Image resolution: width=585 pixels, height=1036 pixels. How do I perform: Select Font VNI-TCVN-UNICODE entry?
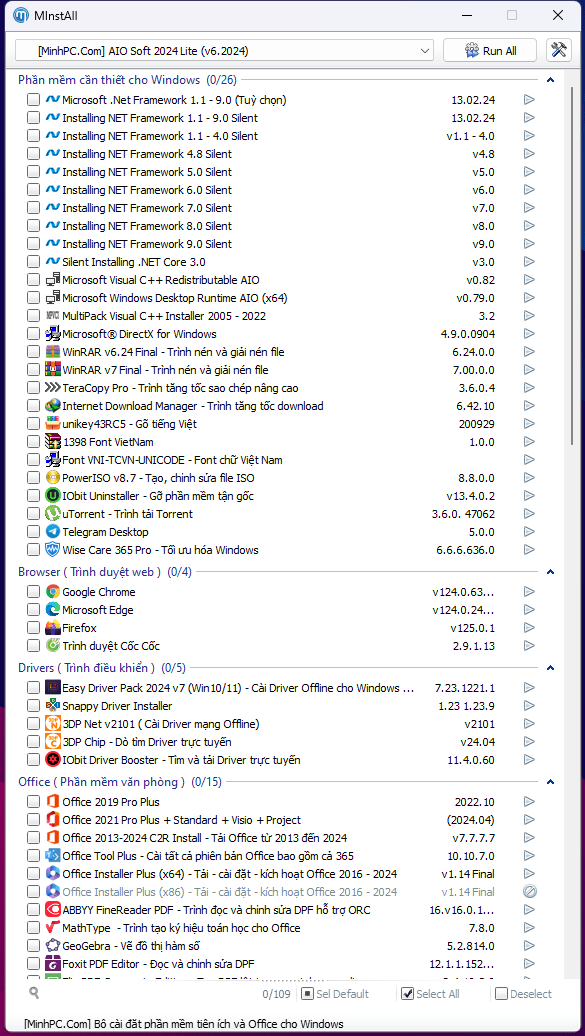tap(173, 460)
